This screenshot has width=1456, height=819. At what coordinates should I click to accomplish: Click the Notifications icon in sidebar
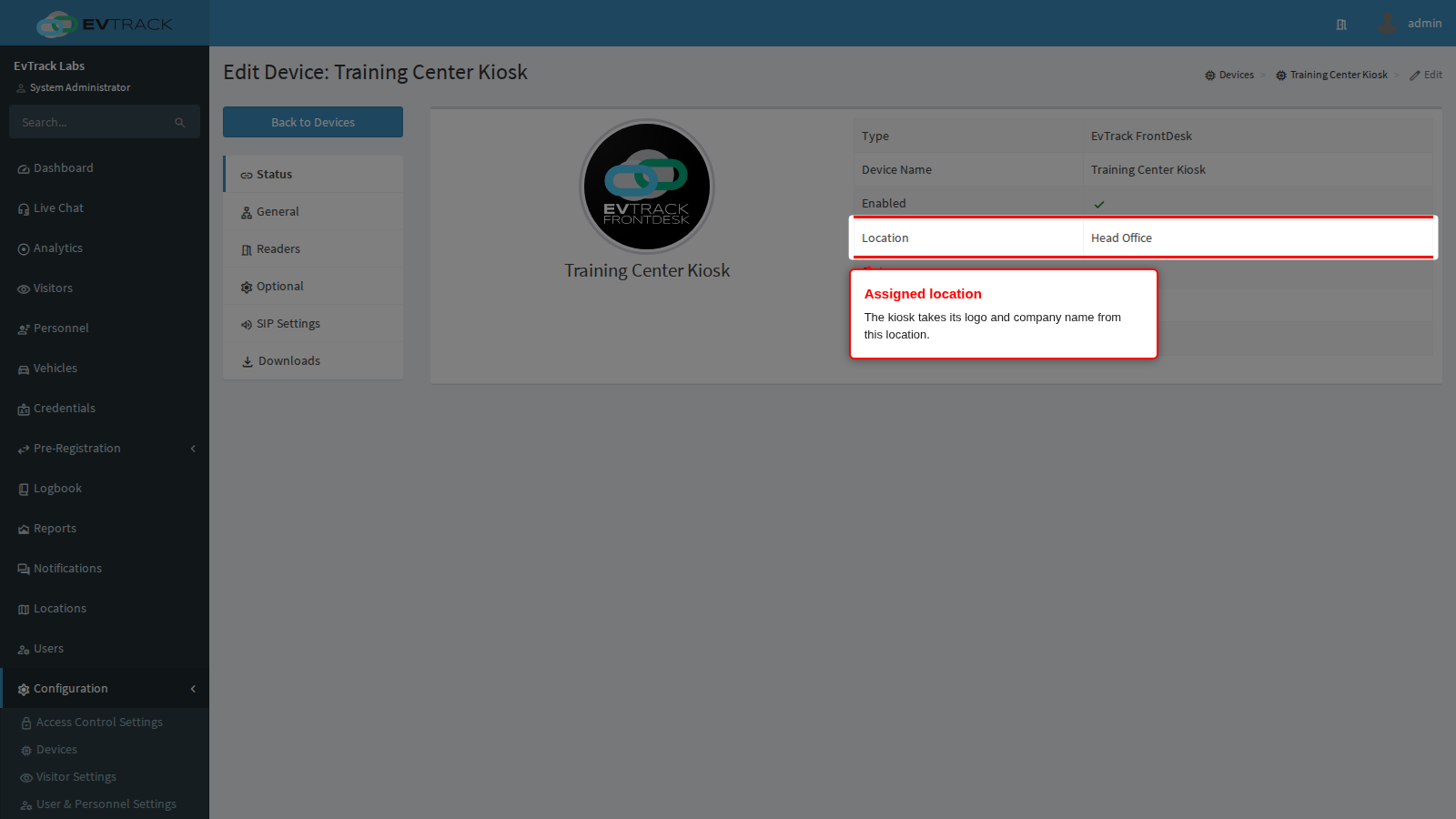pyautogui.click(x=24, y=570)
